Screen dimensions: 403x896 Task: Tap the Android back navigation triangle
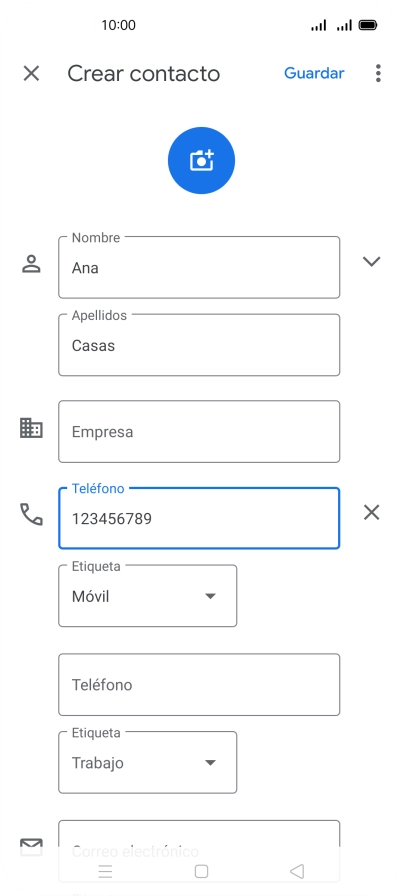(297, 871)
